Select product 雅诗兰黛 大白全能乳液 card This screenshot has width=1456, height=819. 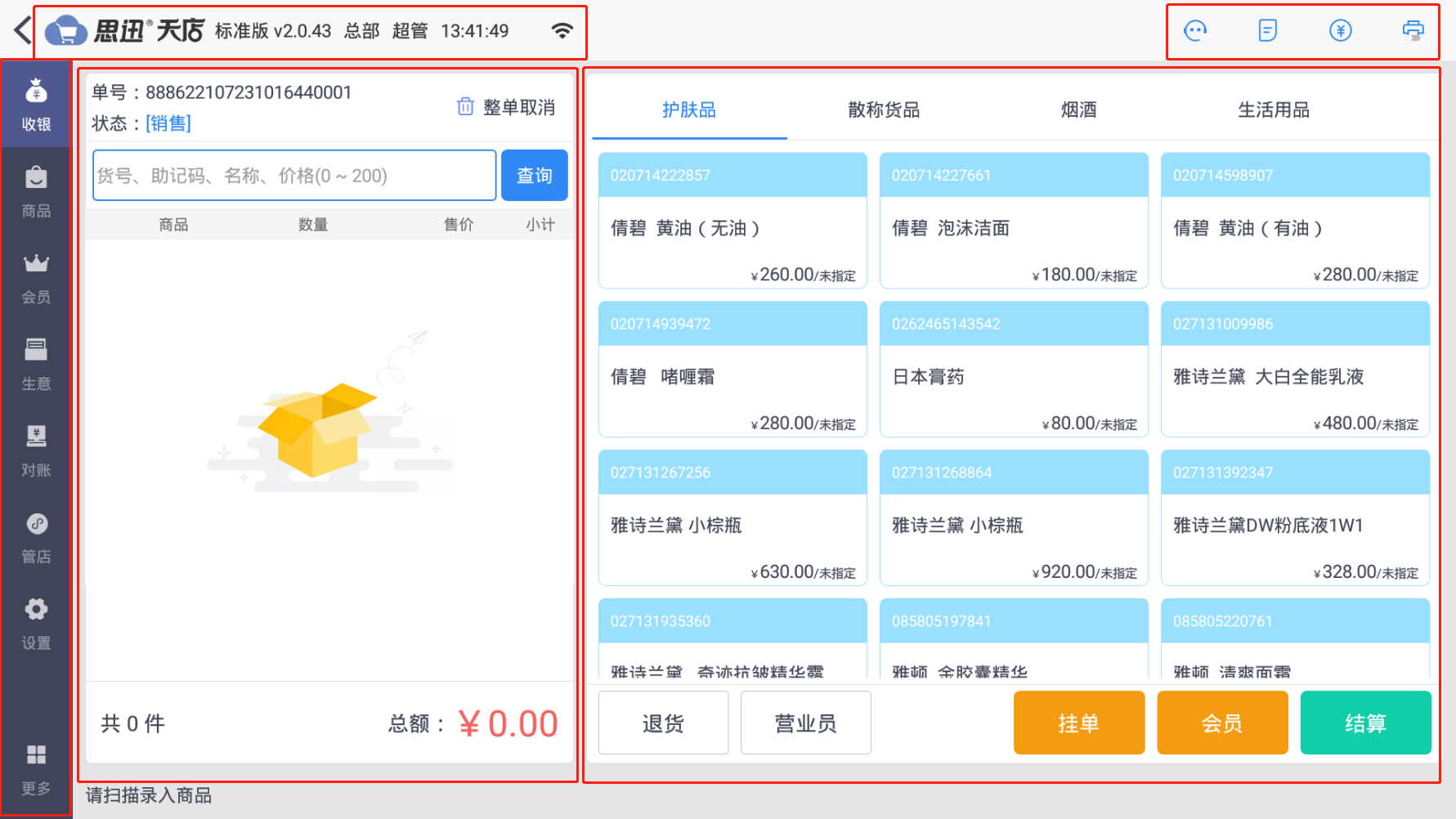1295,369
